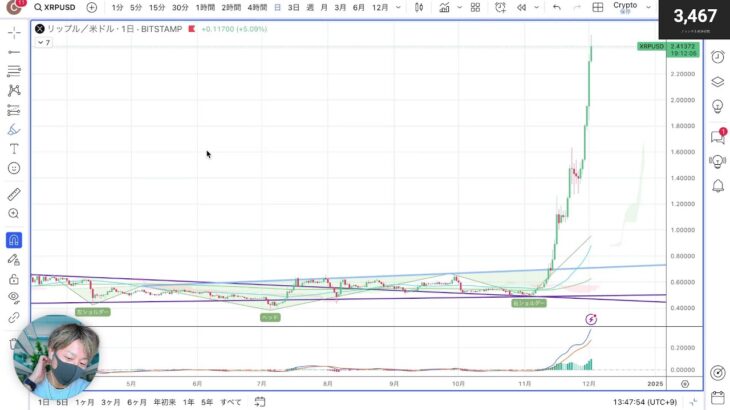Open the emoji icons tool

[x=14, y=168]
